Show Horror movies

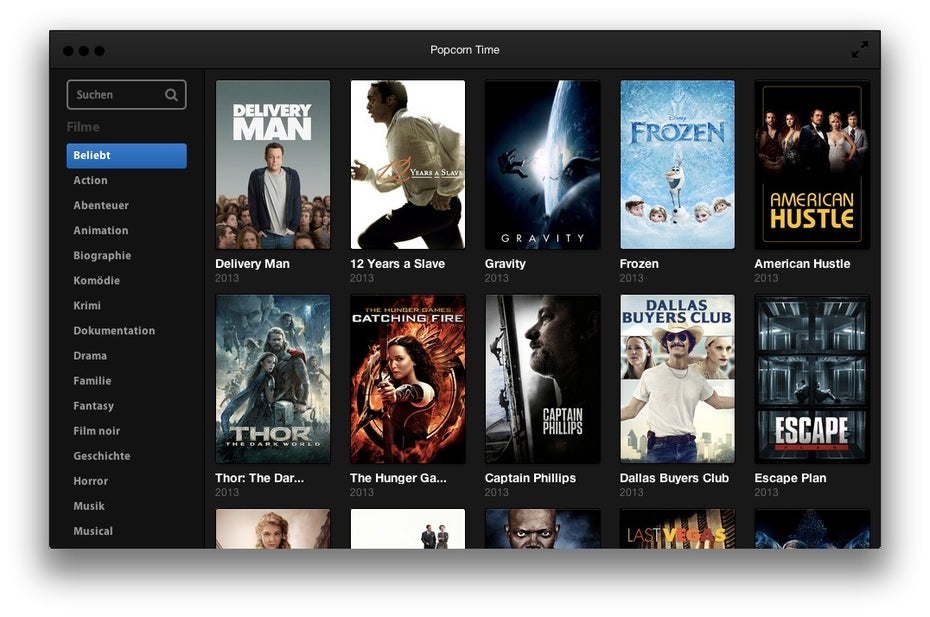coord(91,481)
